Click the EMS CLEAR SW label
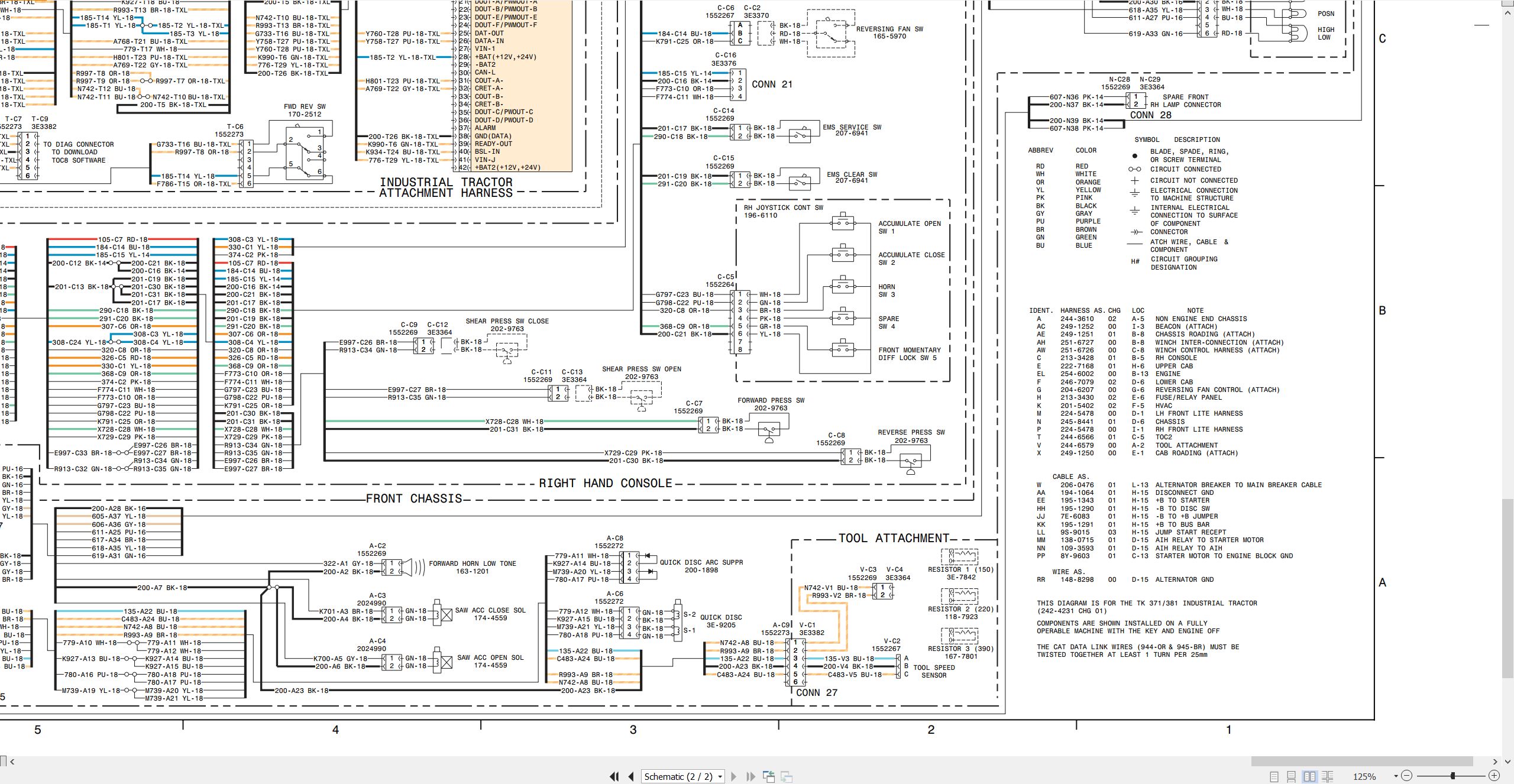This screenshot has width=1514, height=784. point(852,174)
